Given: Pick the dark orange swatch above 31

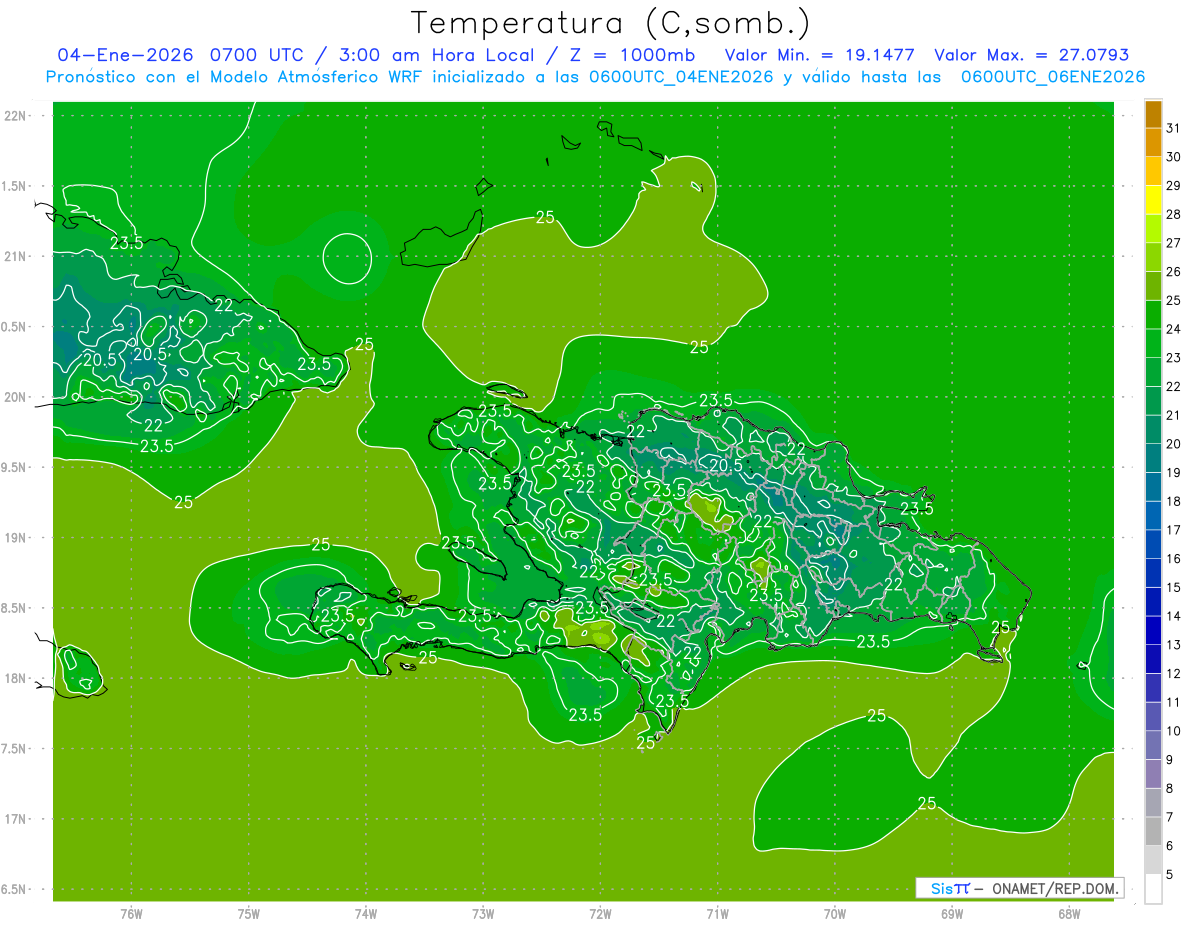Looking at the screenshot, I should point(1153,114).
